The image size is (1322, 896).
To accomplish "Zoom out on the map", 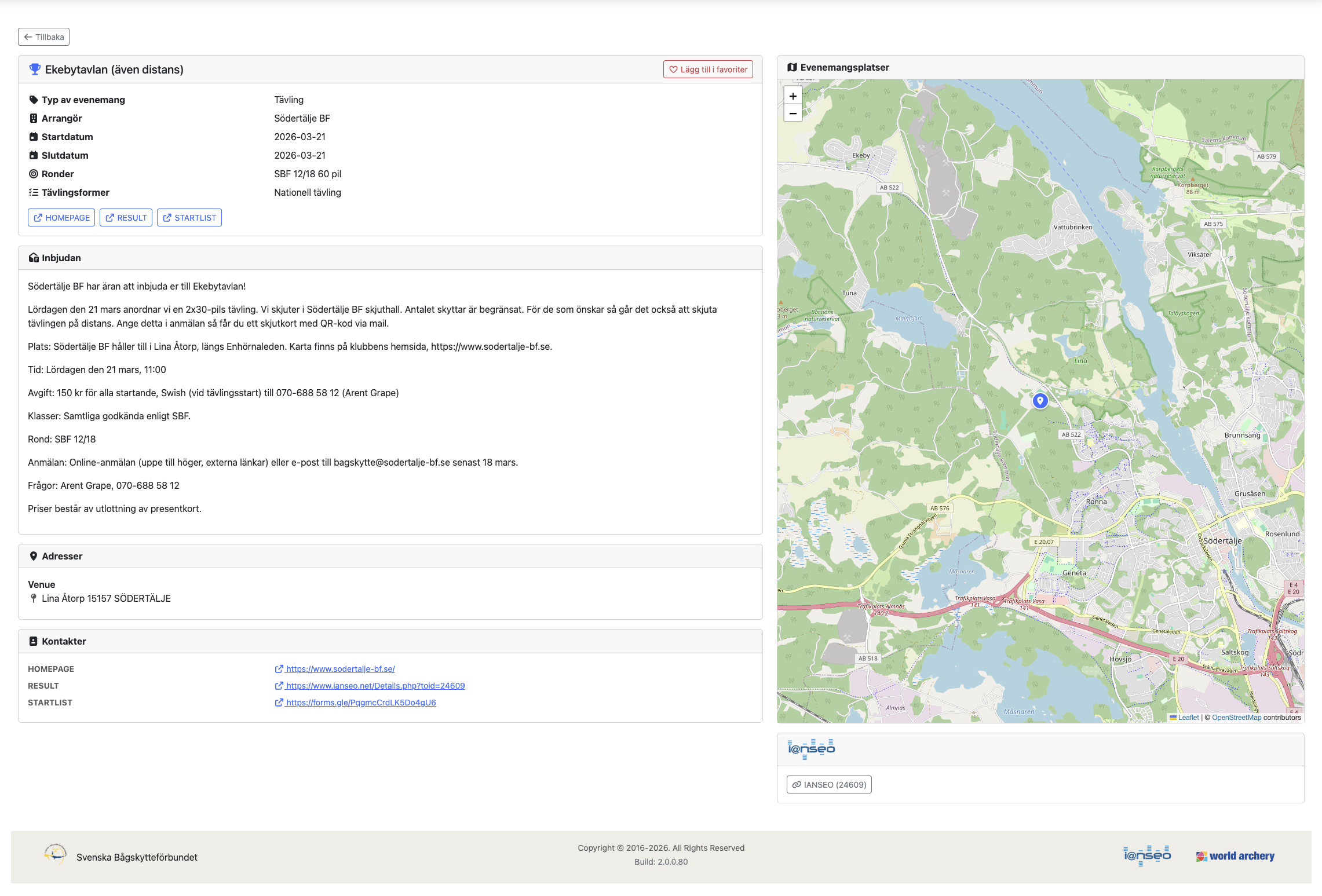I will click(793, 114).
